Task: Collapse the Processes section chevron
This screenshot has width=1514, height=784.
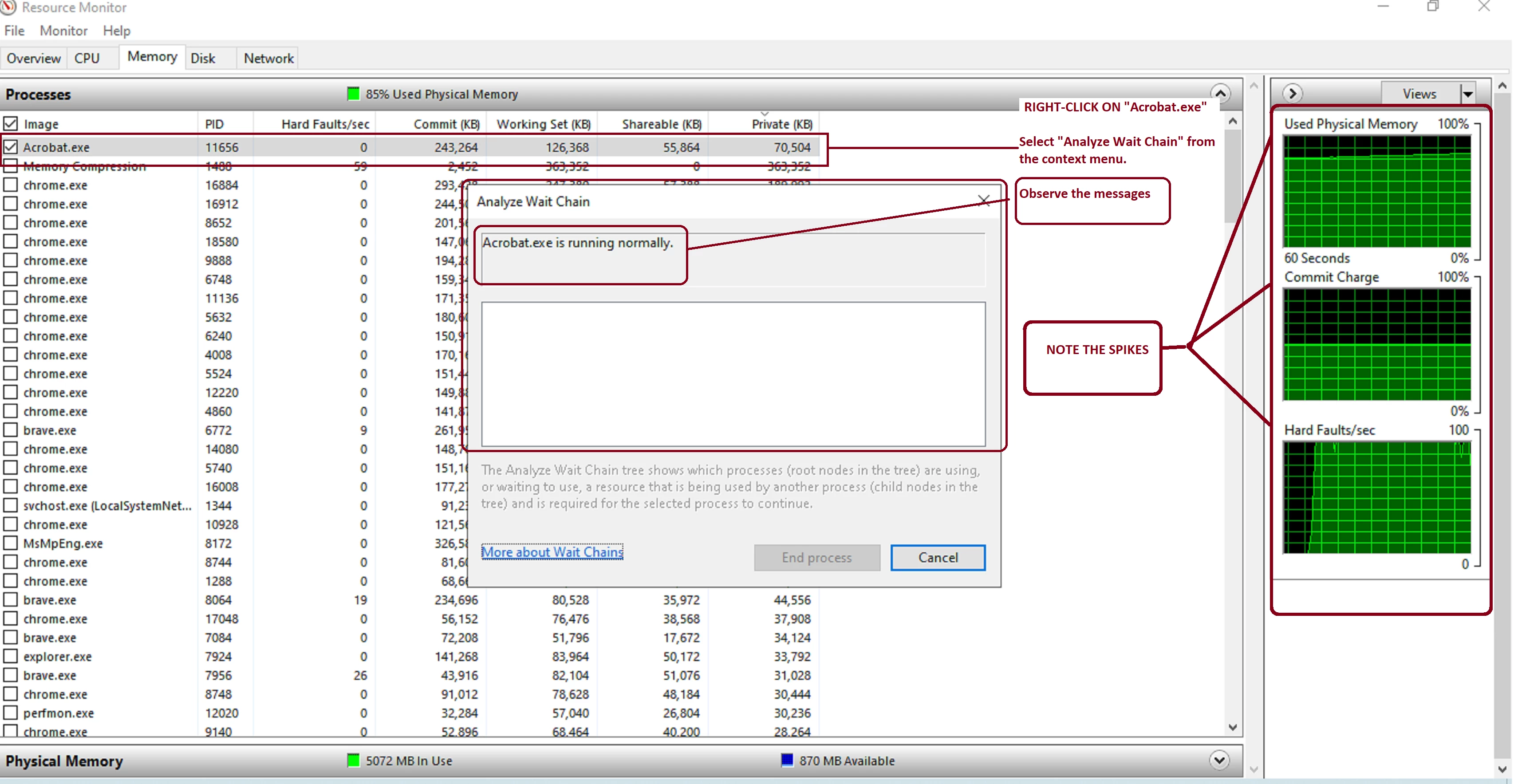Action: (x=1220, y=94)
